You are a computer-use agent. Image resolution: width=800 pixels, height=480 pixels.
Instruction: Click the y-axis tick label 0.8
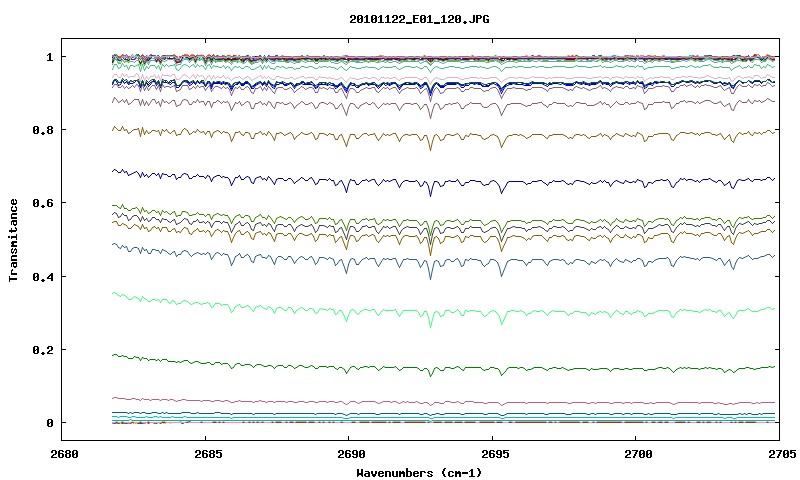pos(42,130)
